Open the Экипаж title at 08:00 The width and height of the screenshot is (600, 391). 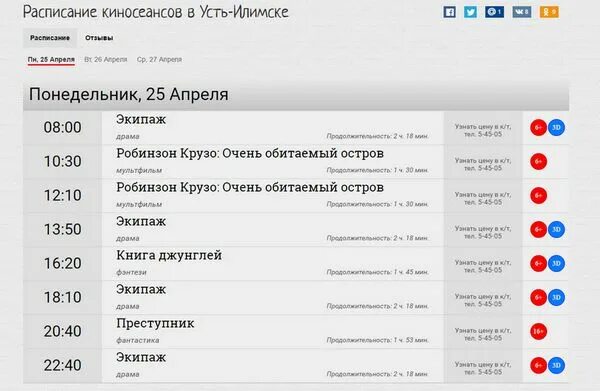141,119
